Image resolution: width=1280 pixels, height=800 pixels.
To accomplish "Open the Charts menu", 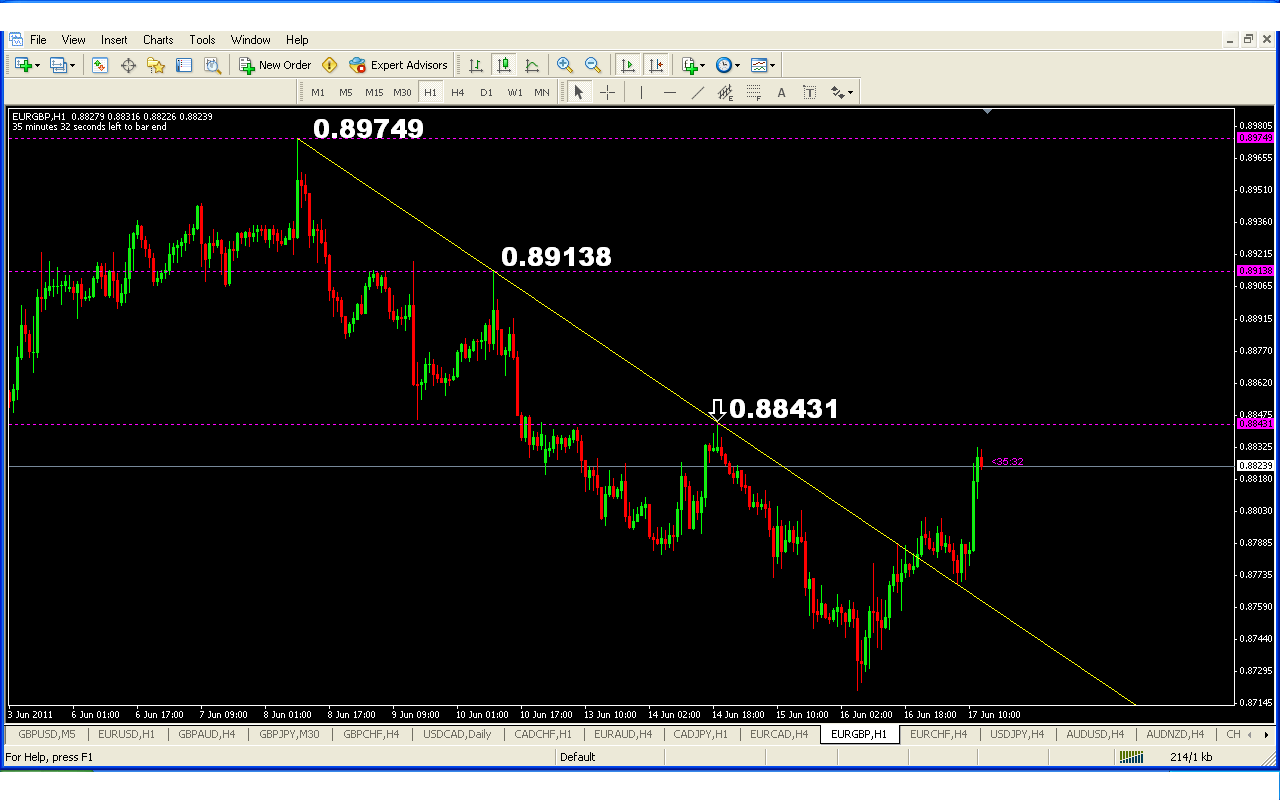I will (x=158, y=40).
